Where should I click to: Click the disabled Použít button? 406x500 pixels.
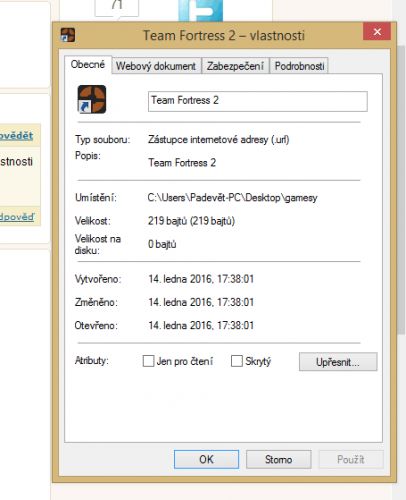pyautogui.click(x=351, y=459)
